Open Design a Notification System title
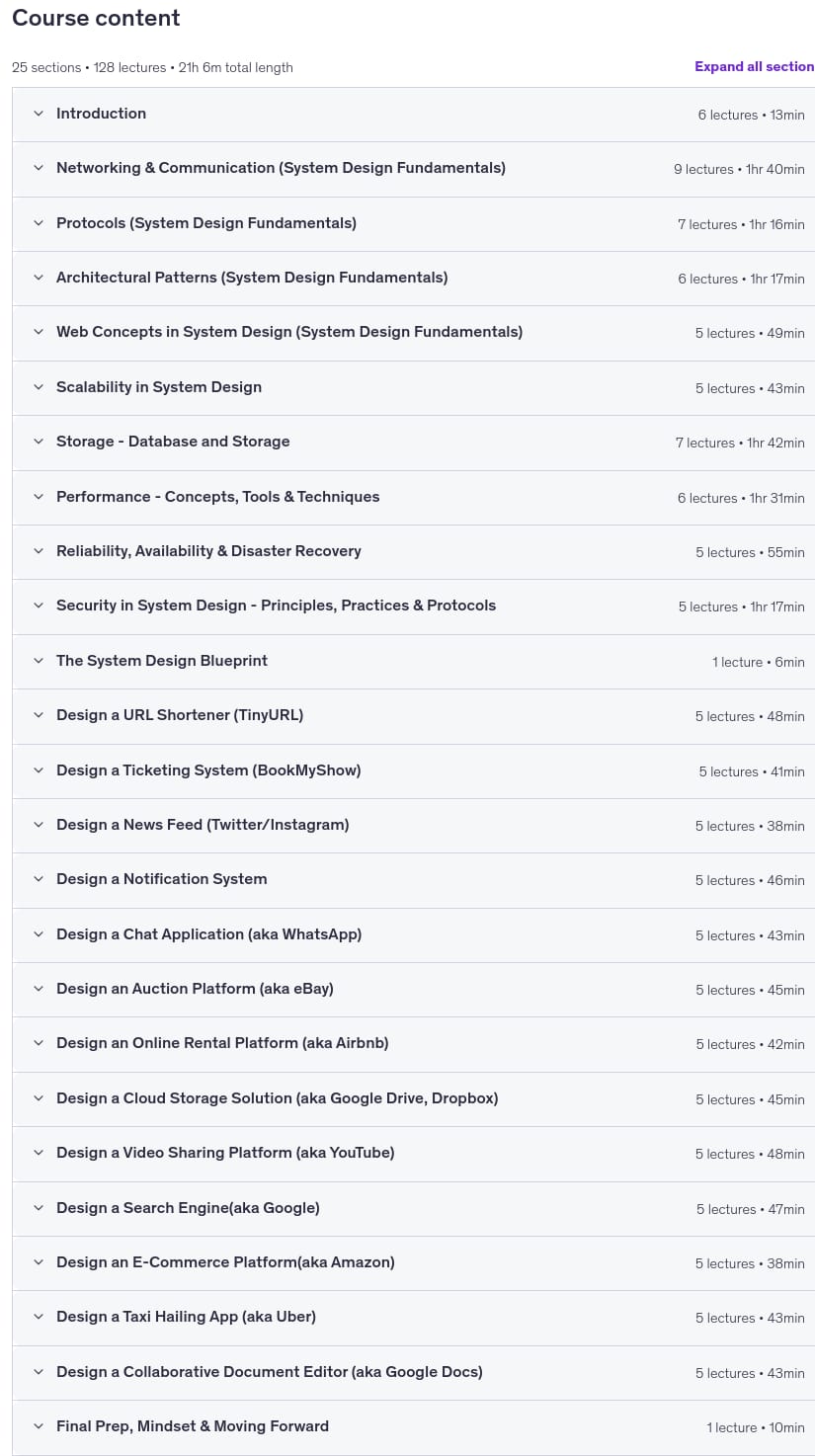 point(162,879)
